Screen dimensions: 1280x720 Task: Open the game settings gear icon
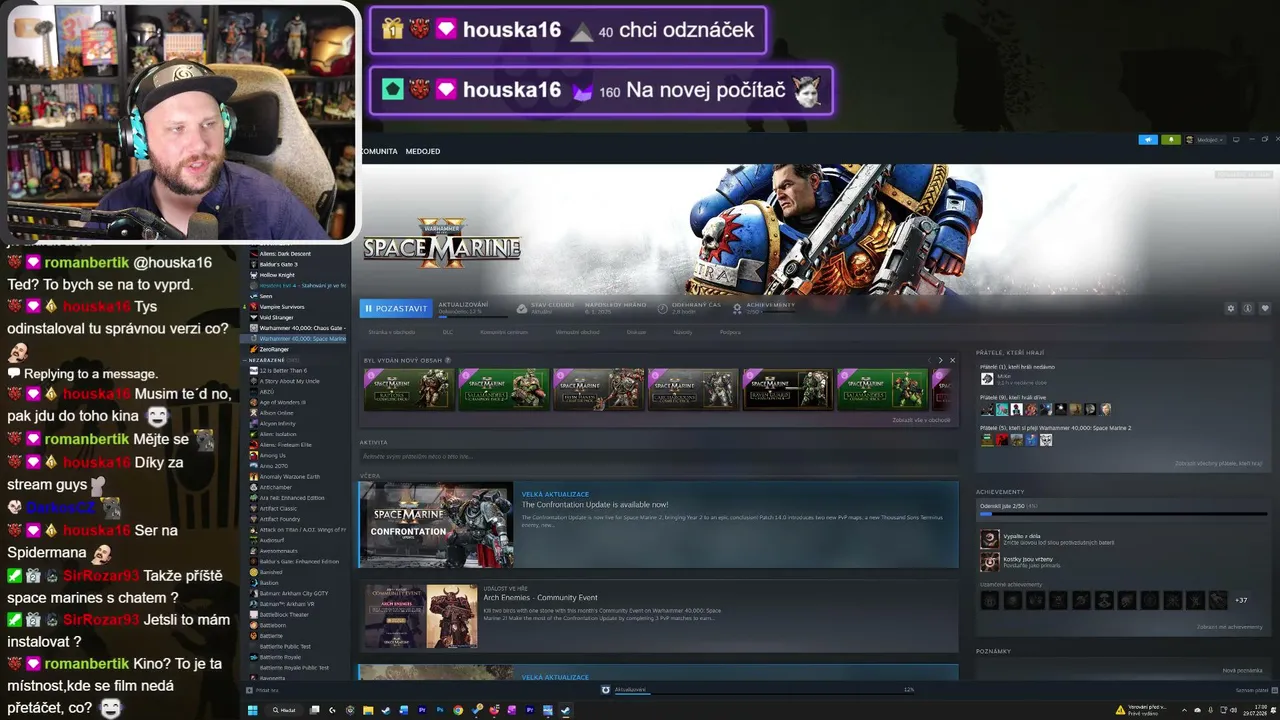1231,309
